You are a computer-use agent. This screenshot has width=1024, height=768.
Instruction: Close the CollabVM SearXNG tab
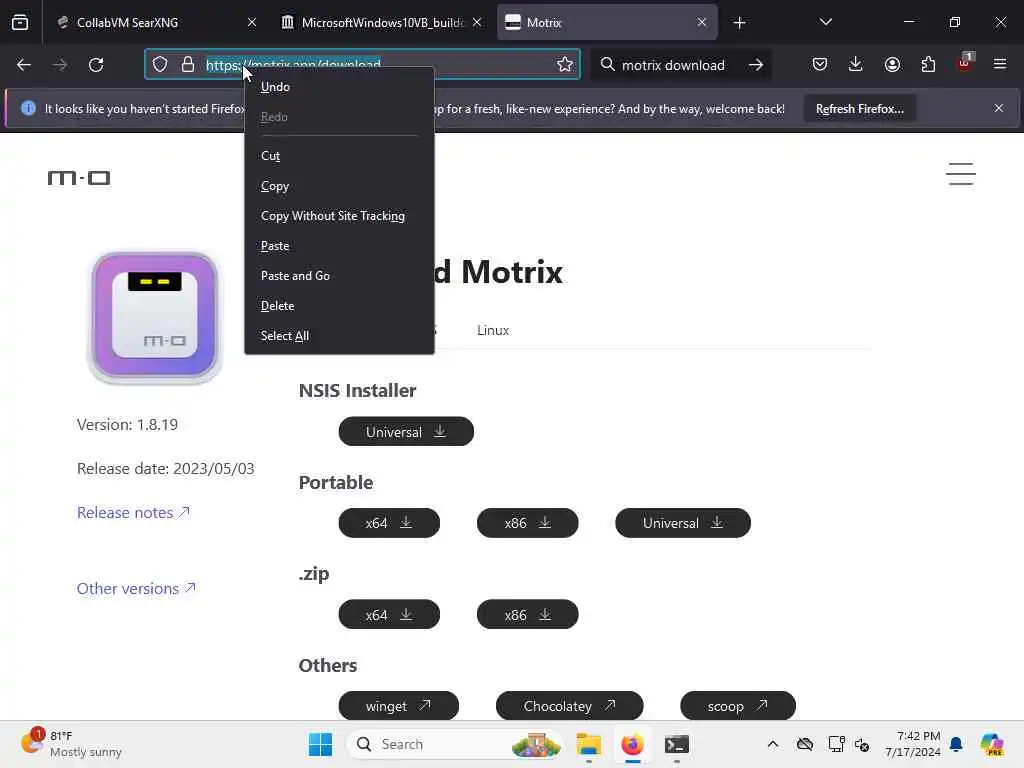252,22
